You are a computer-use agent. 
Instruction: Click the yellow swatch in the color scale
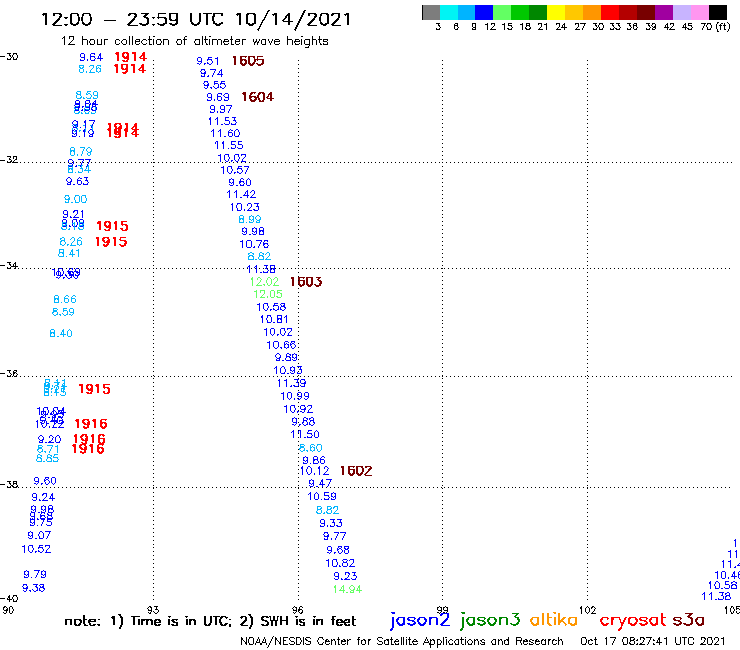click(556, 12)
